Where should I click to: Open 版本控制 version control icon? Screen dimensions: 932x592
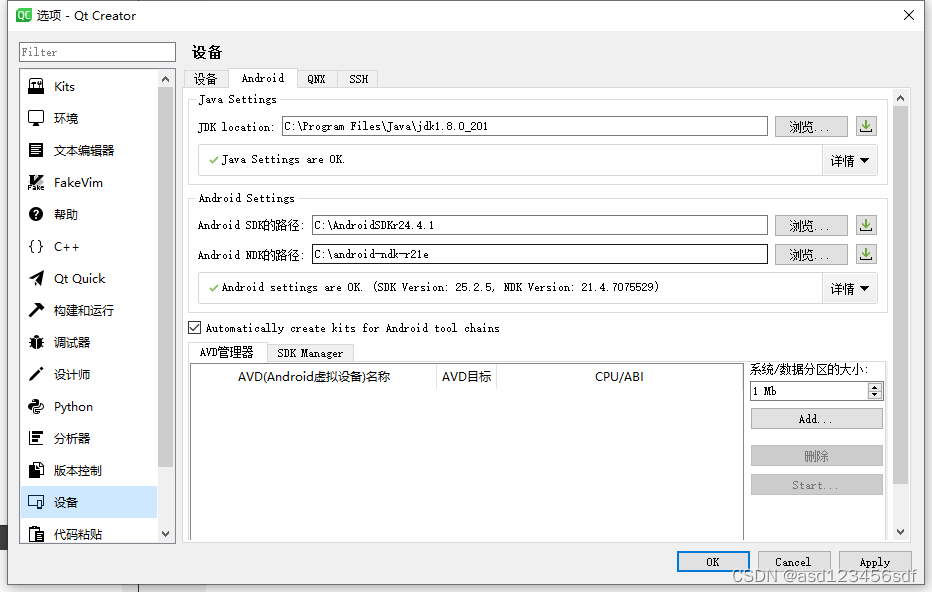(36, 471)
